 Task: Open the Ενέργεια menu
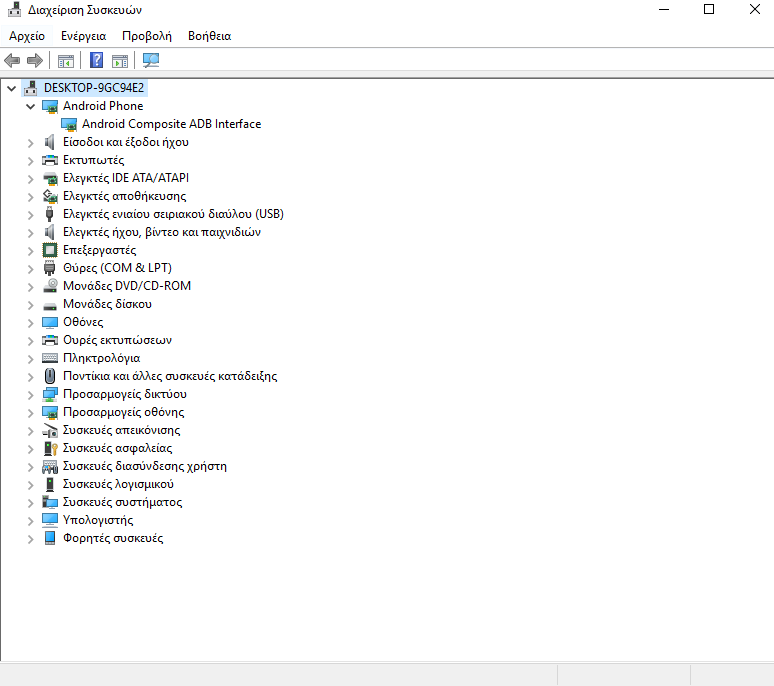tap(83, 36)
